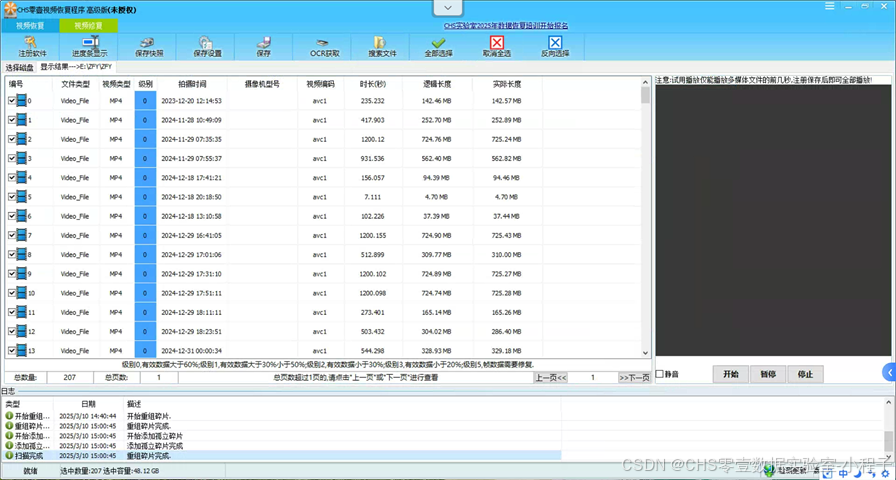The width and height of the screenshot is (896, 480).
Task: Click info icon beside 开始重组 log entry
Action: coord(9,415)
